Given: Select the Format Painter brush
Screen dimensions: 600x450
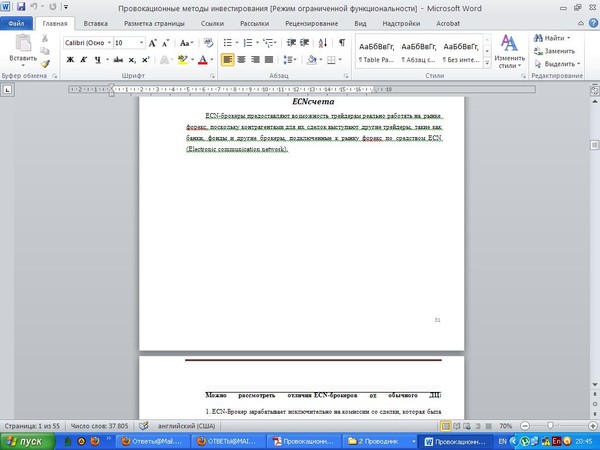Looking at the screenshot, I should click(45, 64).
